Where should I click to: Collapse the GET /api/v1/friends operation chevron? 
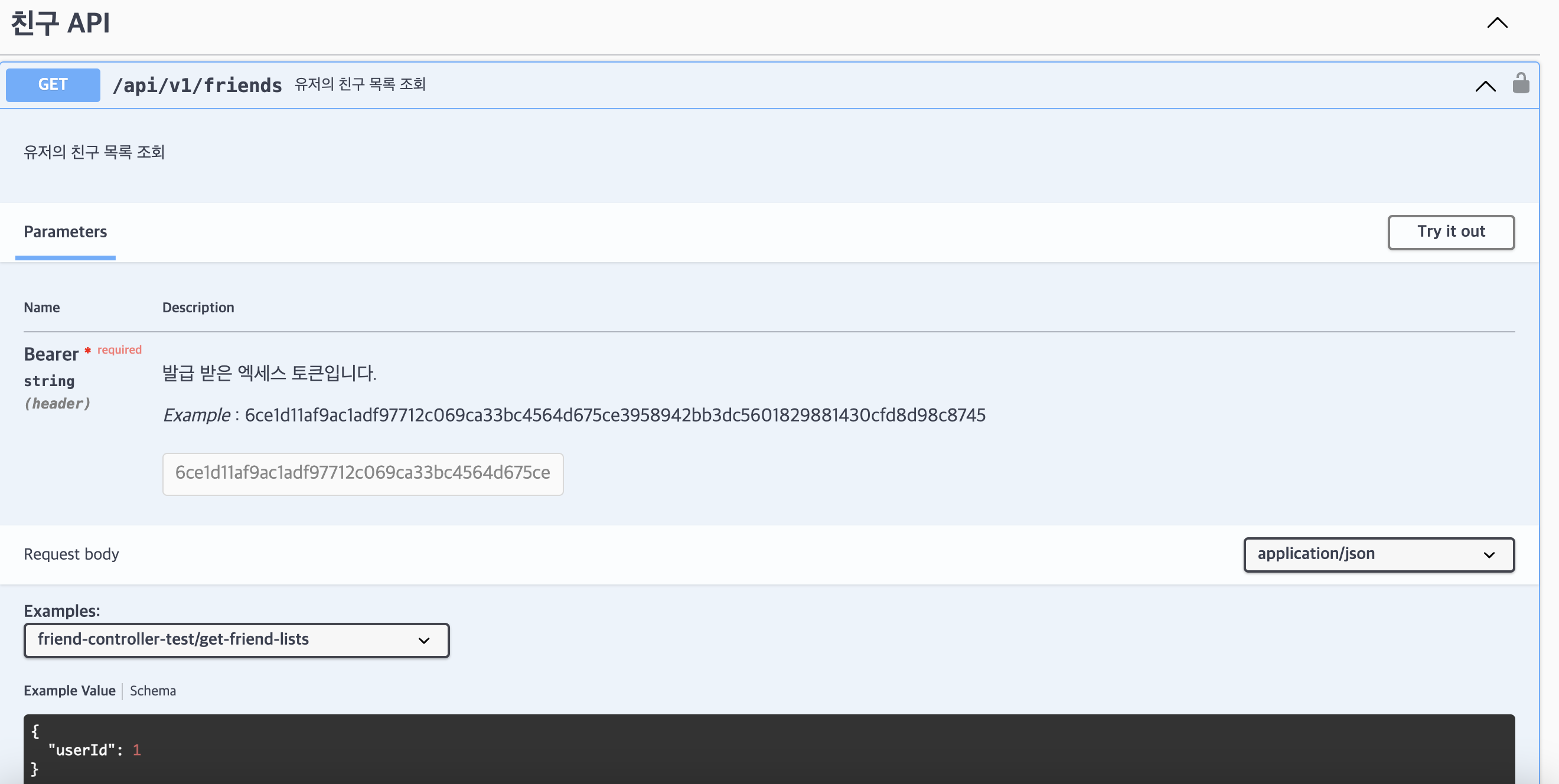point(1485,86)
